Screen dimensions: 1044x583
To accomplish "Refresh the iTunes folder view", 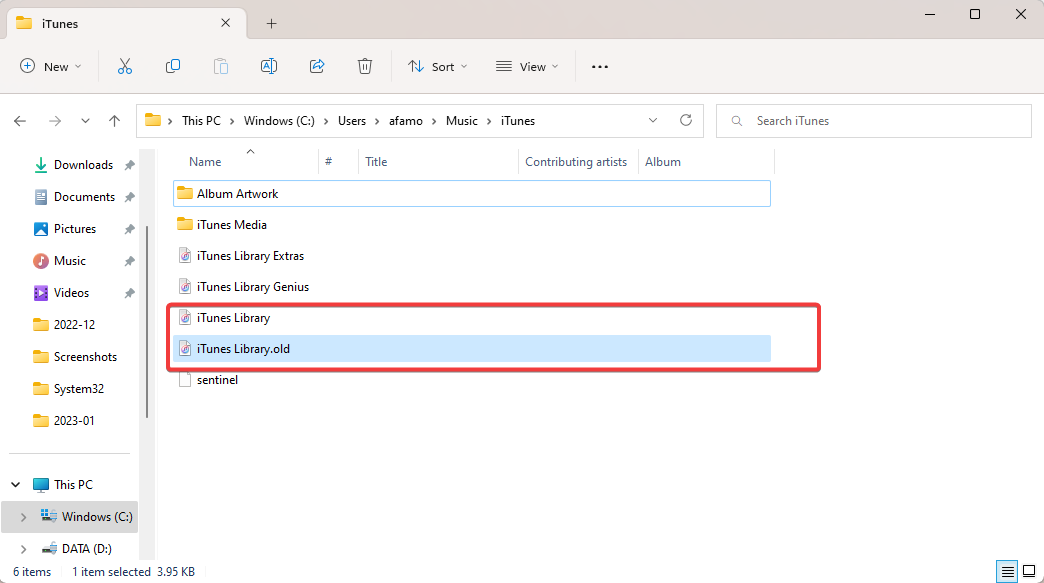I will click(686, 120).
